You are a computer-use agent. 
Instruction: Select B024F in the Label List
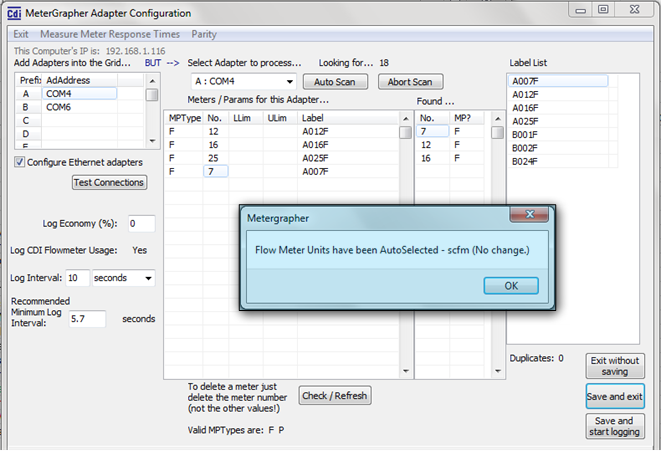558,162
